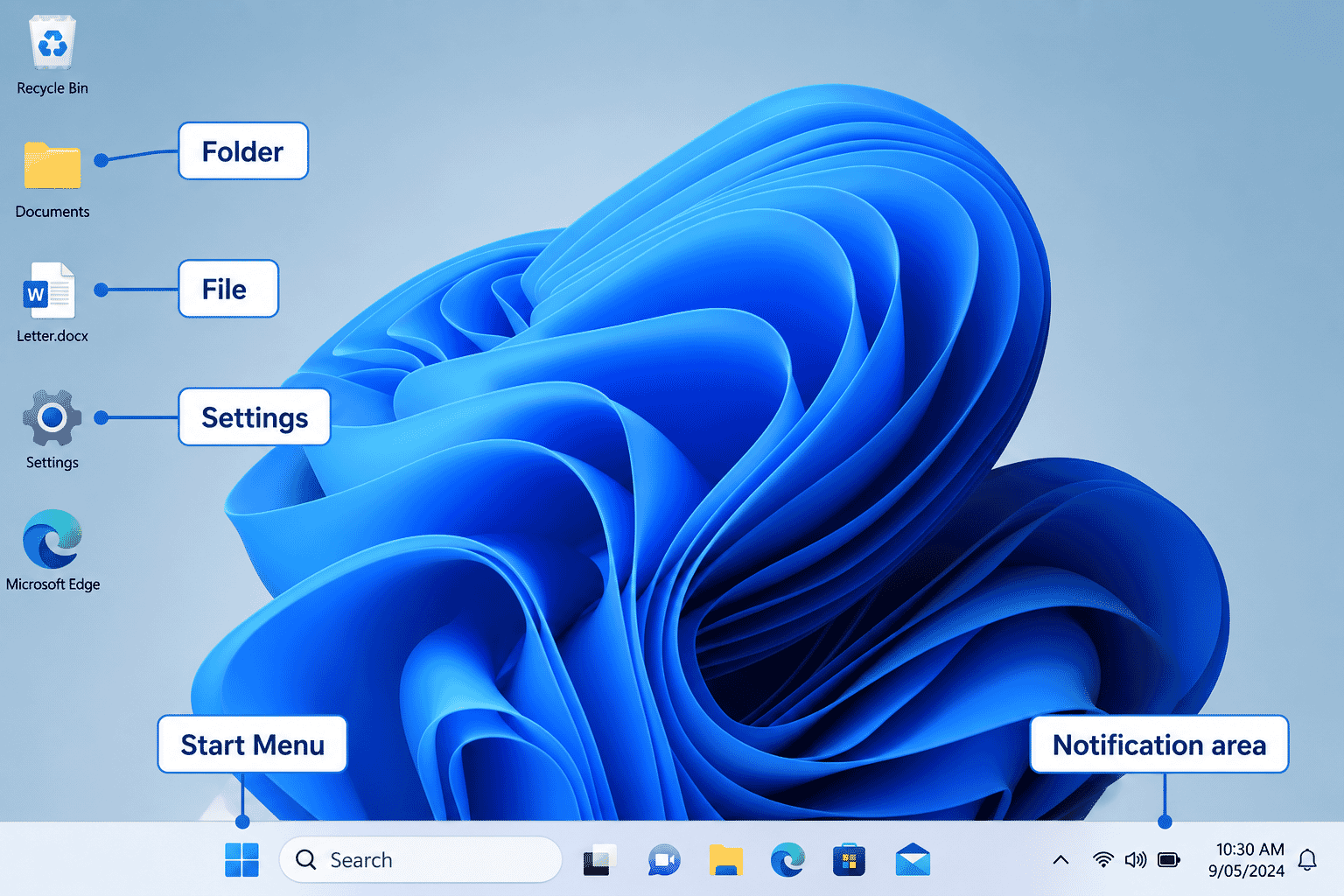The image size is (1344, 896).
Task: Click the "Documents" label text
Action: 52,212
